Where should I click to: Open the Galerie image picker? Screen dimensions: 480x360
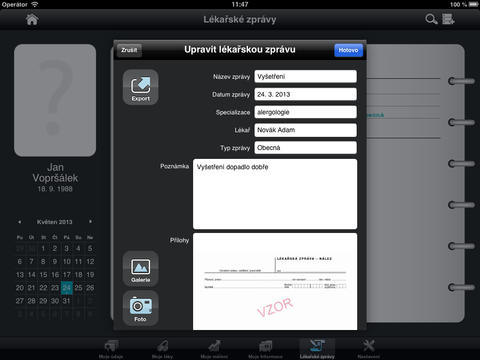[x=140, y=269]
